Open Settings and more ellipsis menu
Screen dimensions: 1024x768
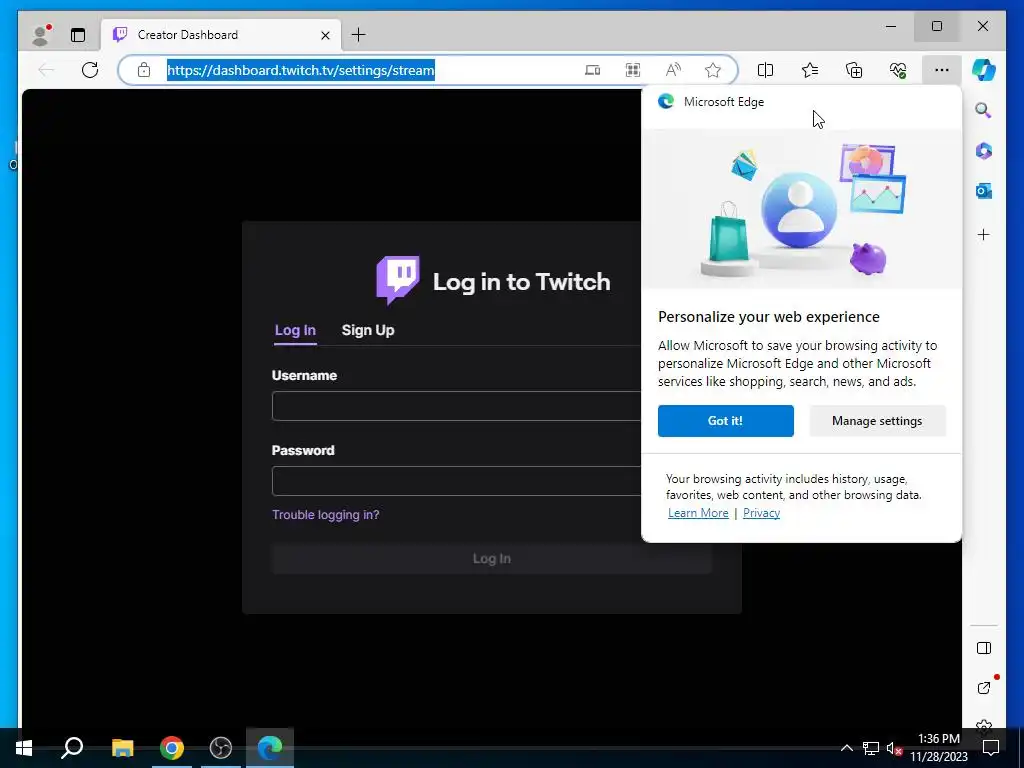pyautogui.click(x=942, y=70)
